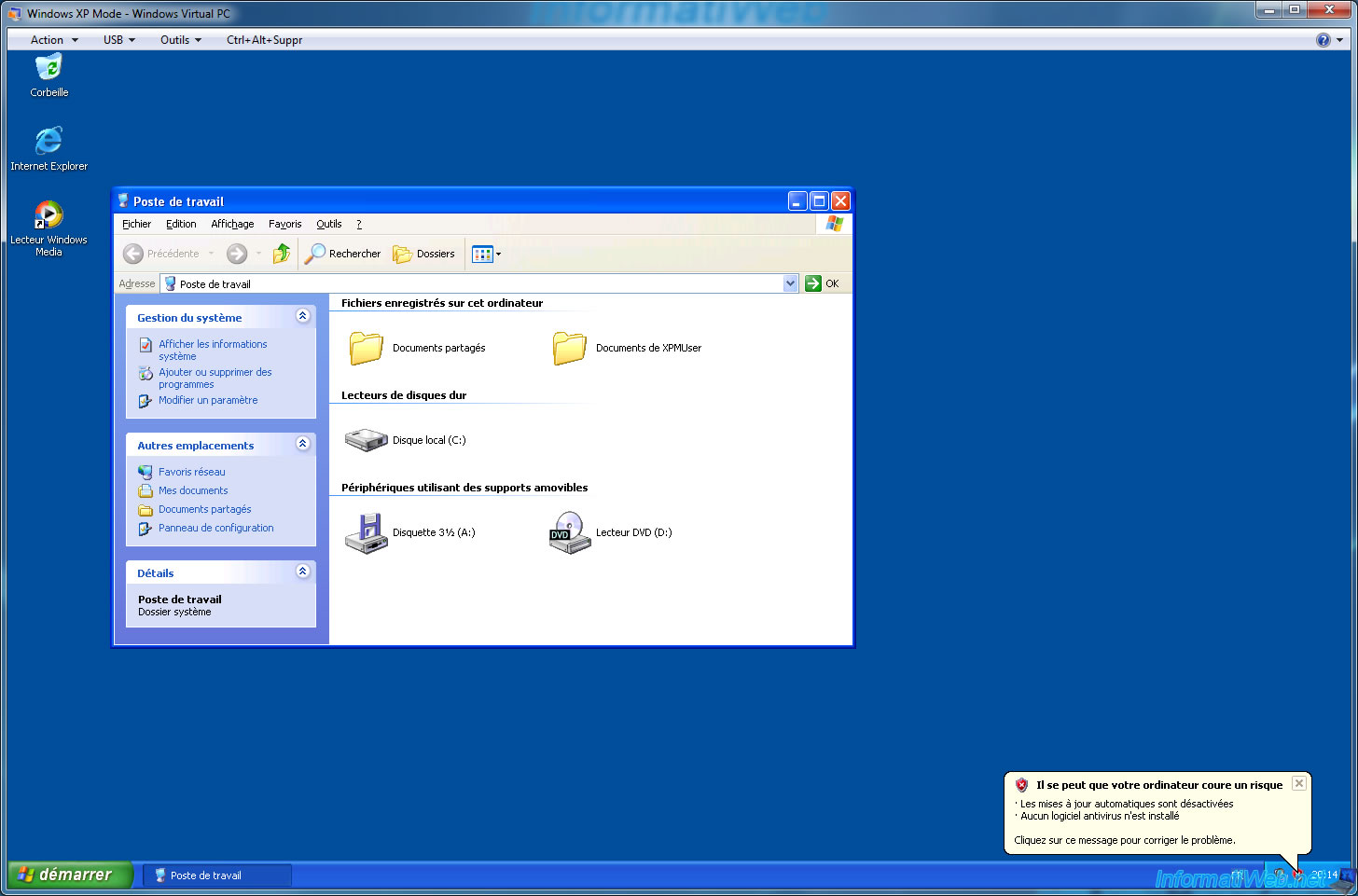
Task: Collapse the Gestion du système panel
Action: tap(302, 316)
